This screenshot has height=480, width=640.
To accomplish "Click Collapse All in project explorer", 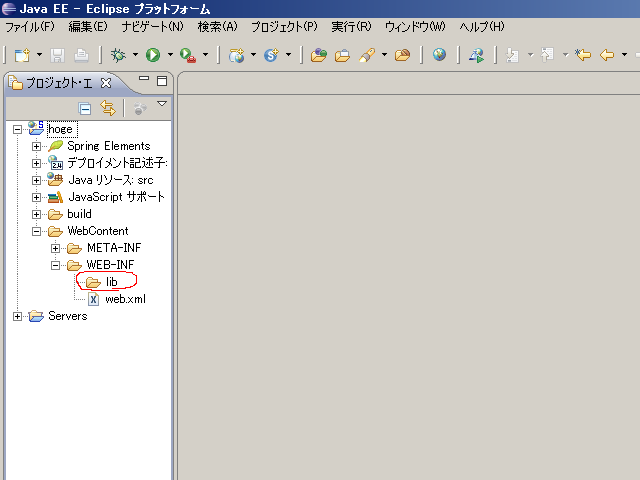I will tap(85, 108).
